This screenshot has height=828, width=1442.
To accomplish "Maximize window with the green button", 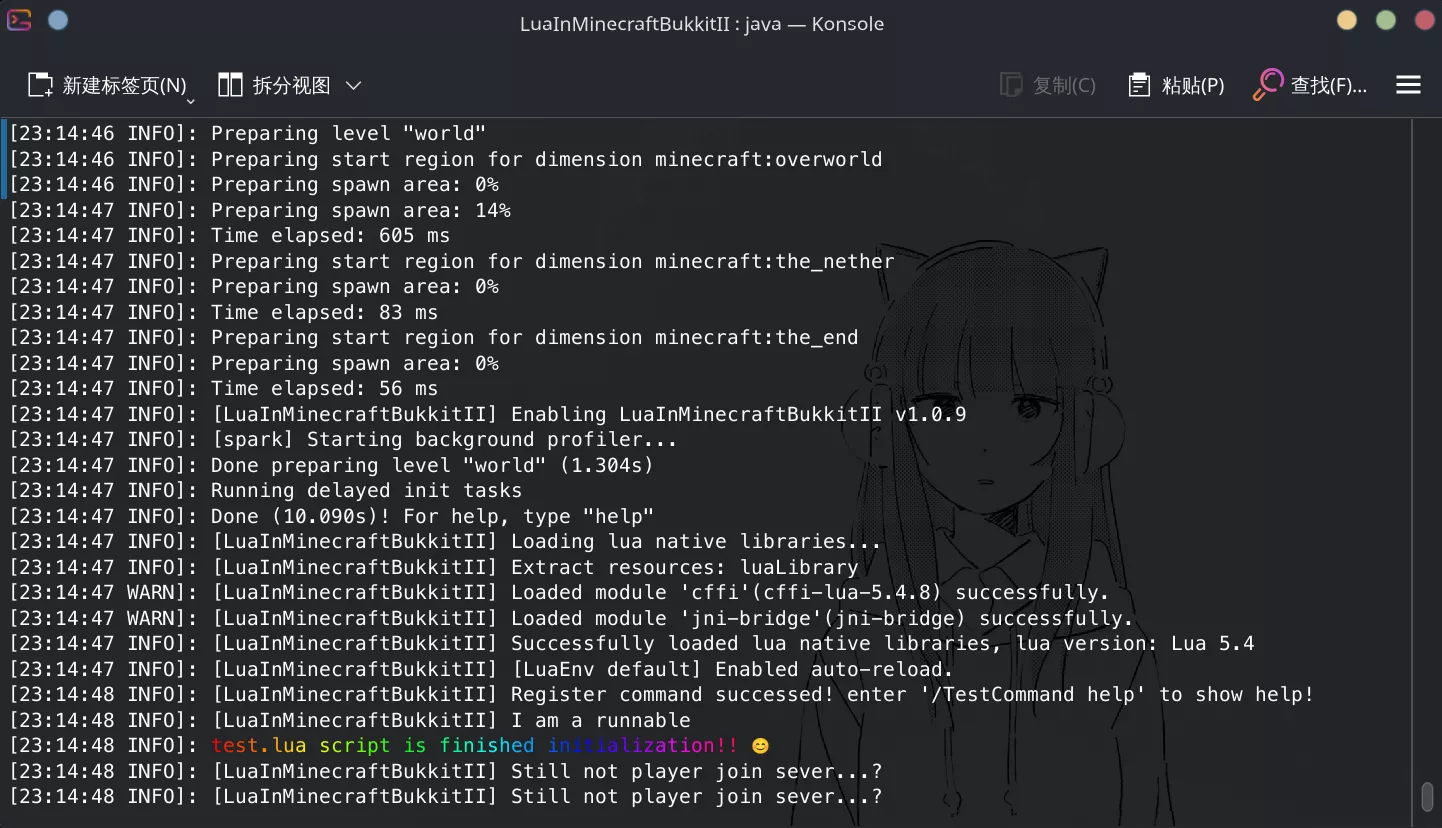I will click(1385, 20).
